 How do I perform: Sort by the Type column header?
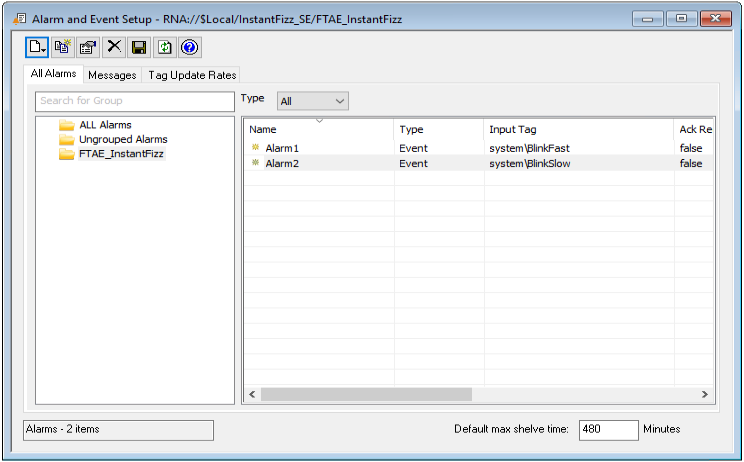coord(439,129)
